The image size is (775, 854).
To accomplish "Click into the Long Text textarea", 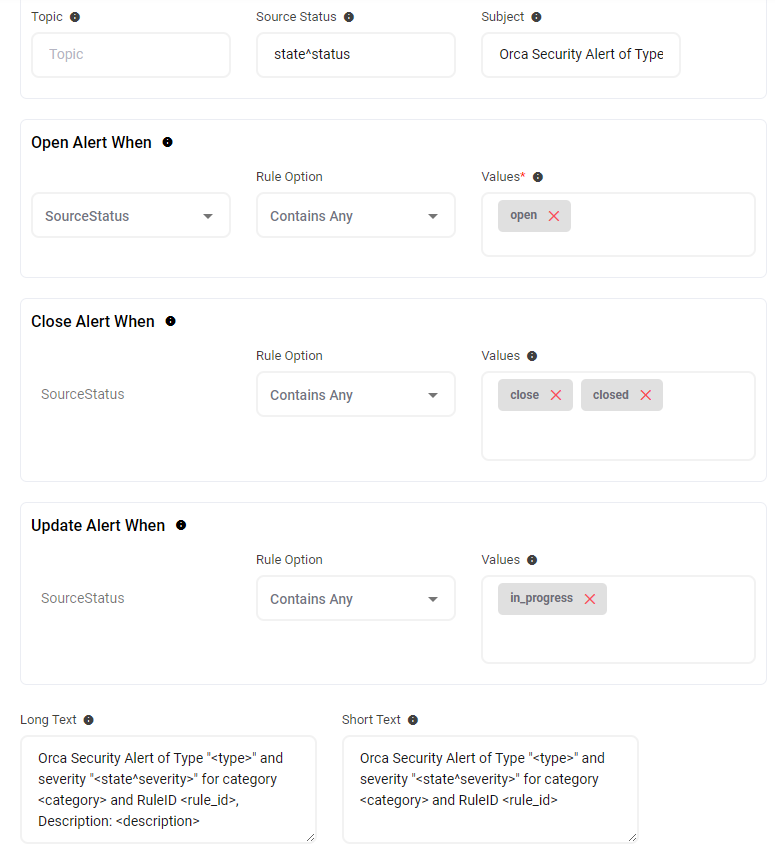I will pos(167,790).
